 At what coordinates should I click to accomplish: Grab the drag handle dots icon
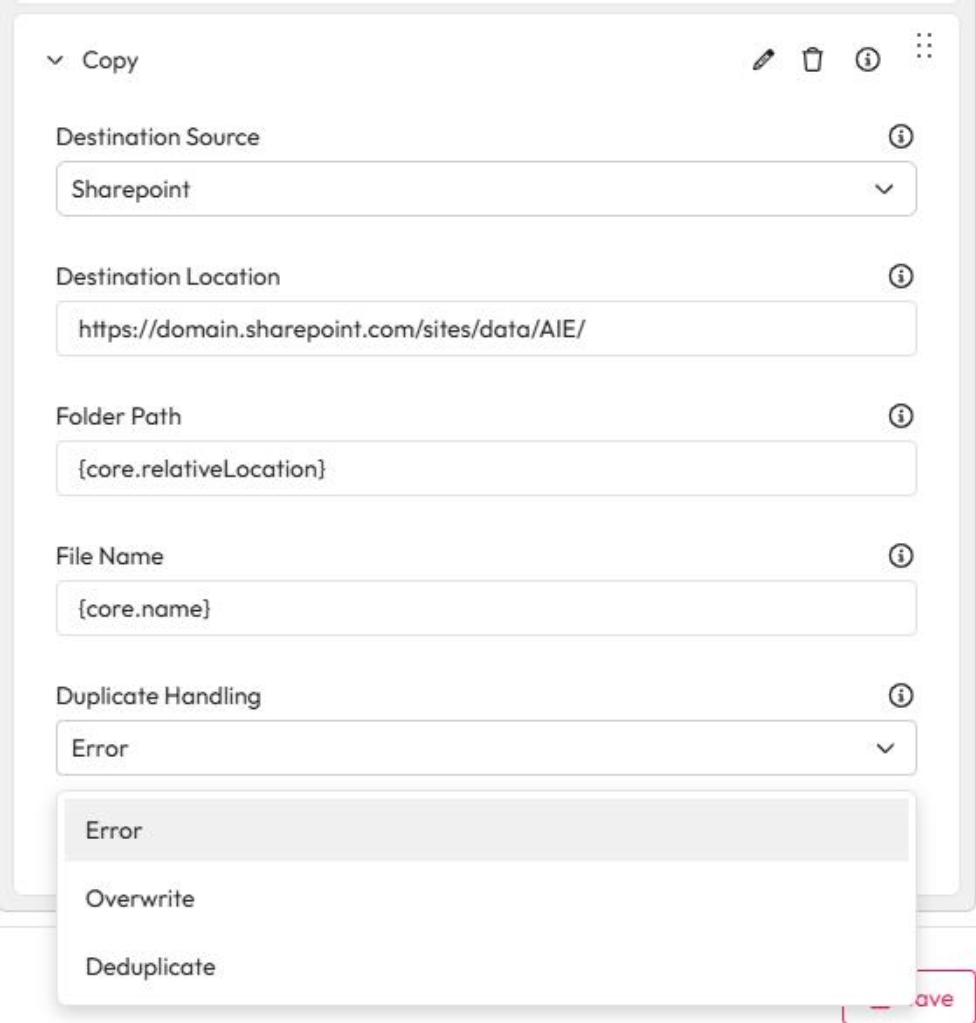click(924, 45)
